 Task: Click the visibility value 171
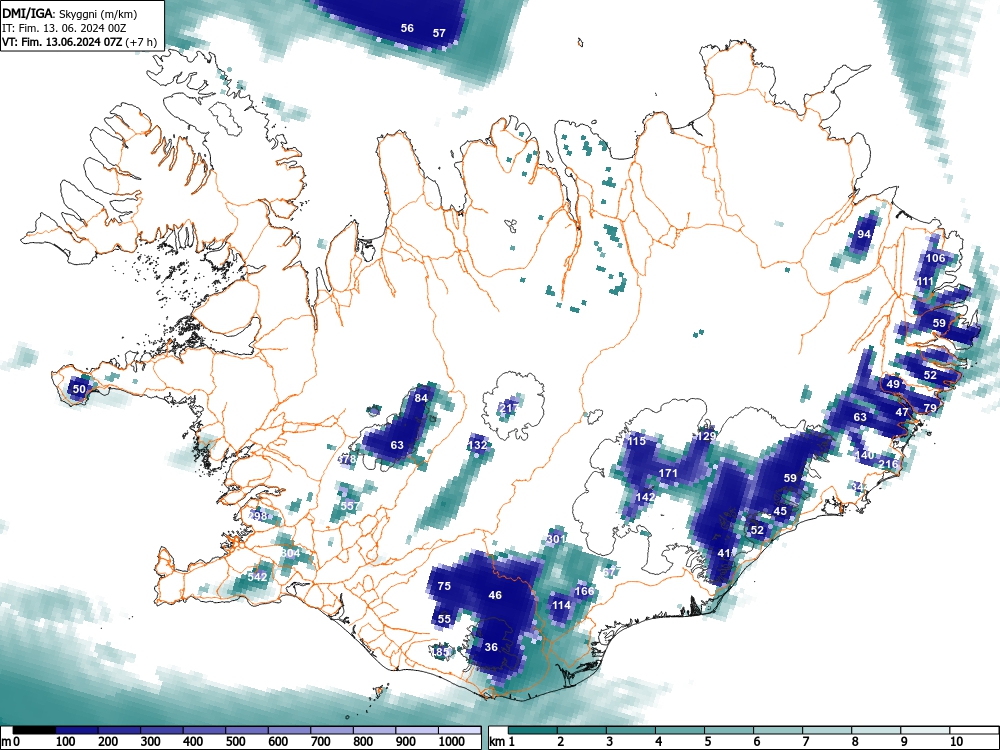(x=668, y=473)
